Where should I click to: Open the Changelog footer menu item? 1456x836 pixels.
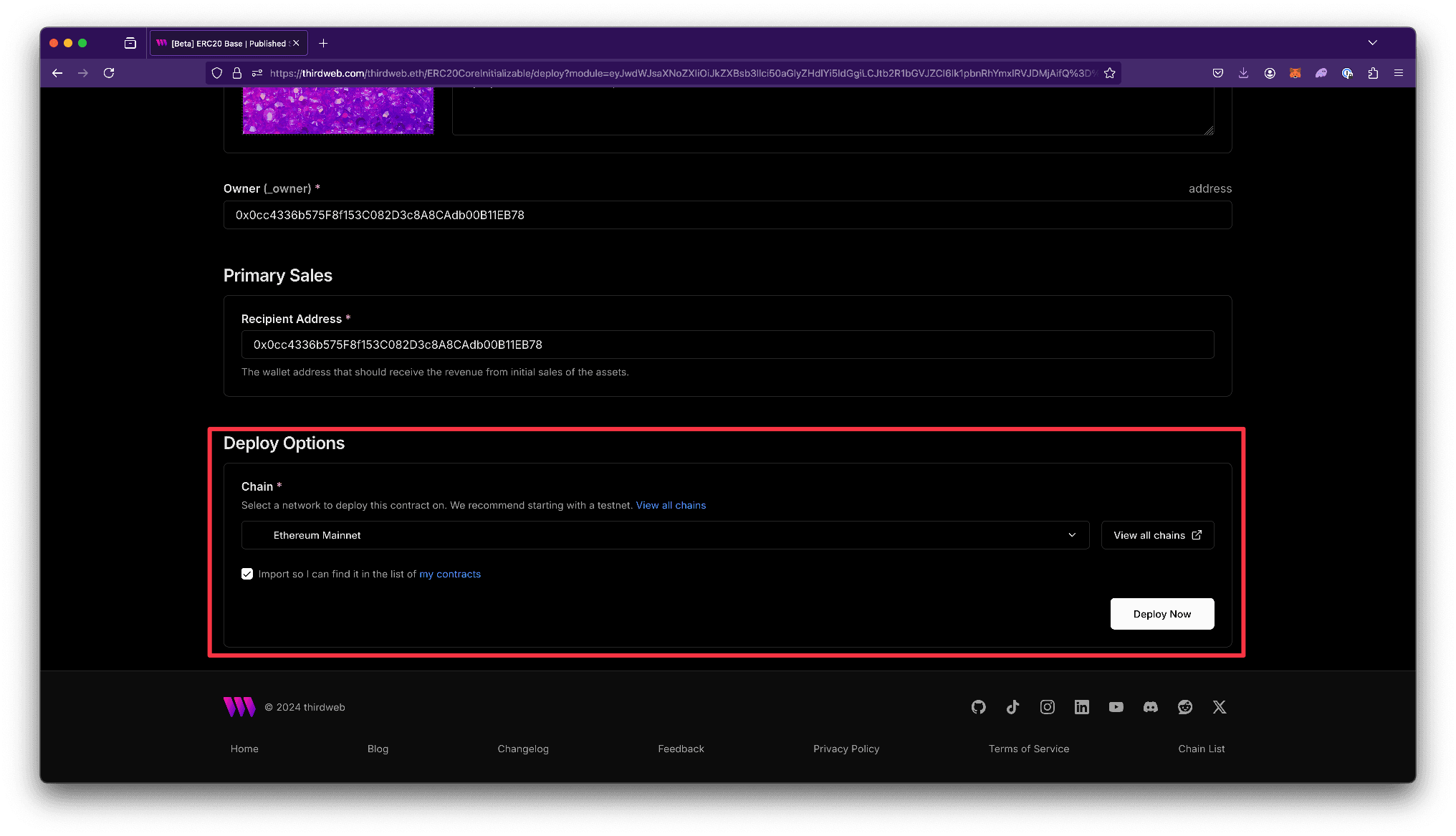click(x=522, y=749)
